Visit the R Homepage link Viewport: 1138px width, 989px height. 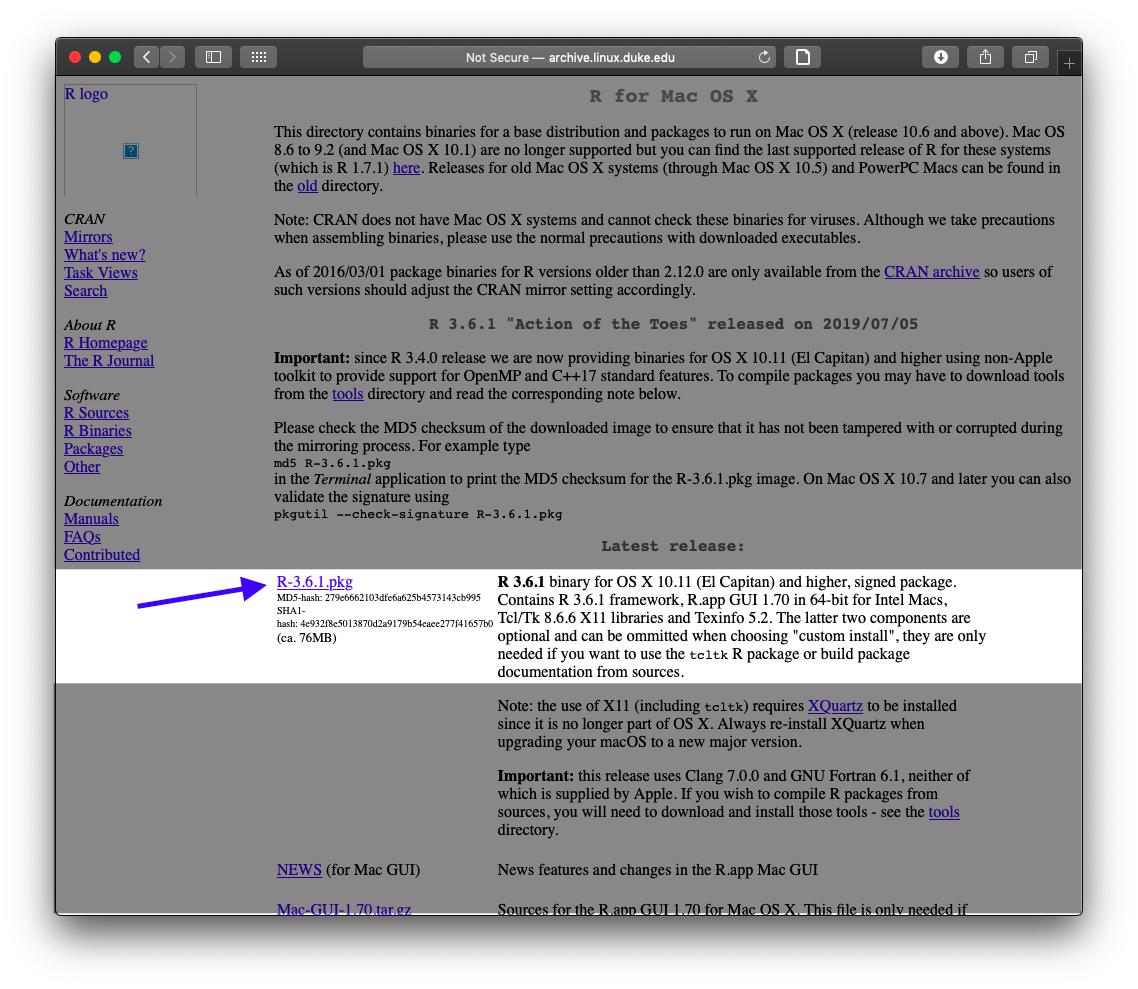pos(105,342)
